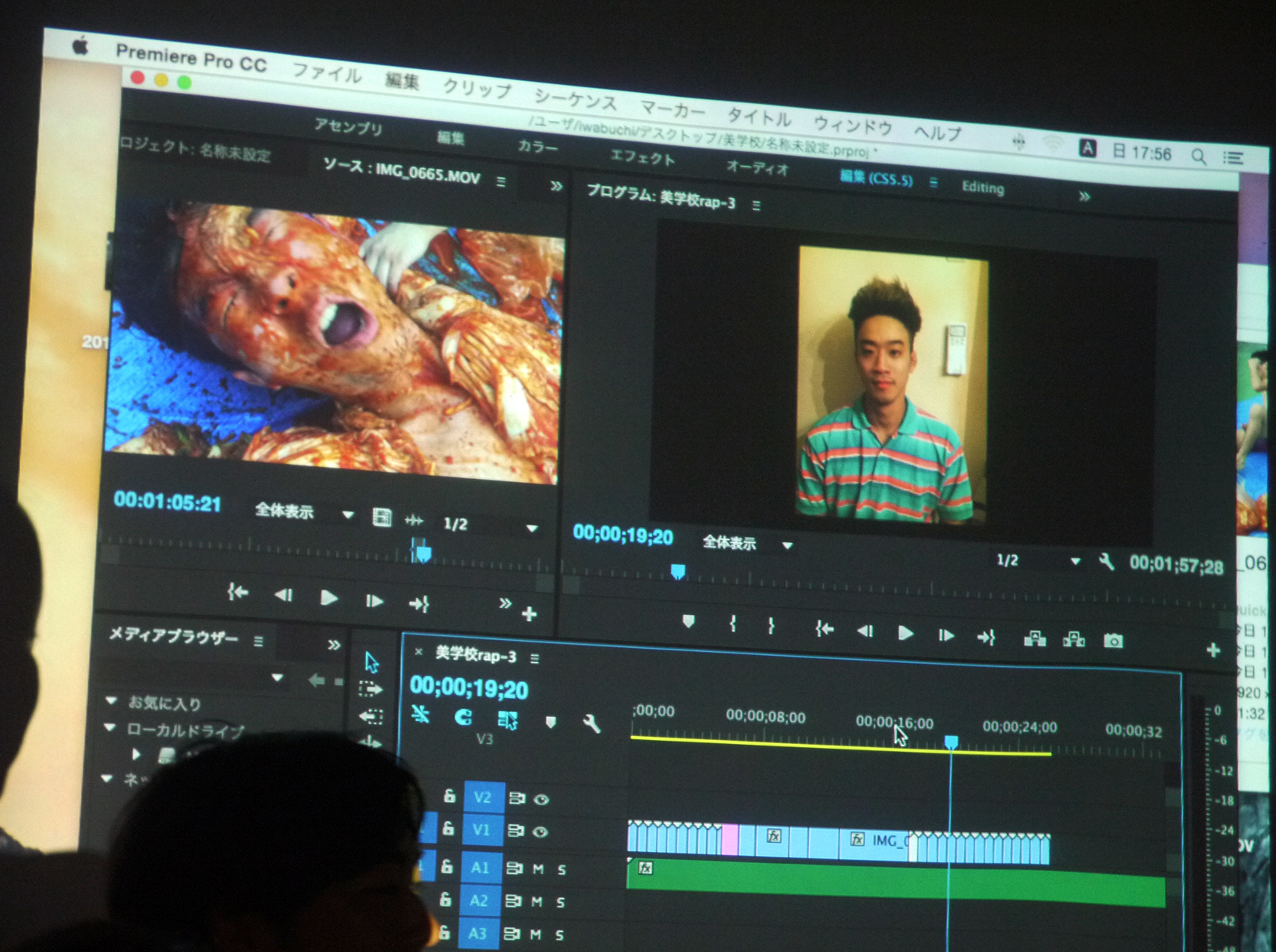The image size is (1276, 952).
Task: Switch to the オーディオ workspace
Action: pos(758,168)
